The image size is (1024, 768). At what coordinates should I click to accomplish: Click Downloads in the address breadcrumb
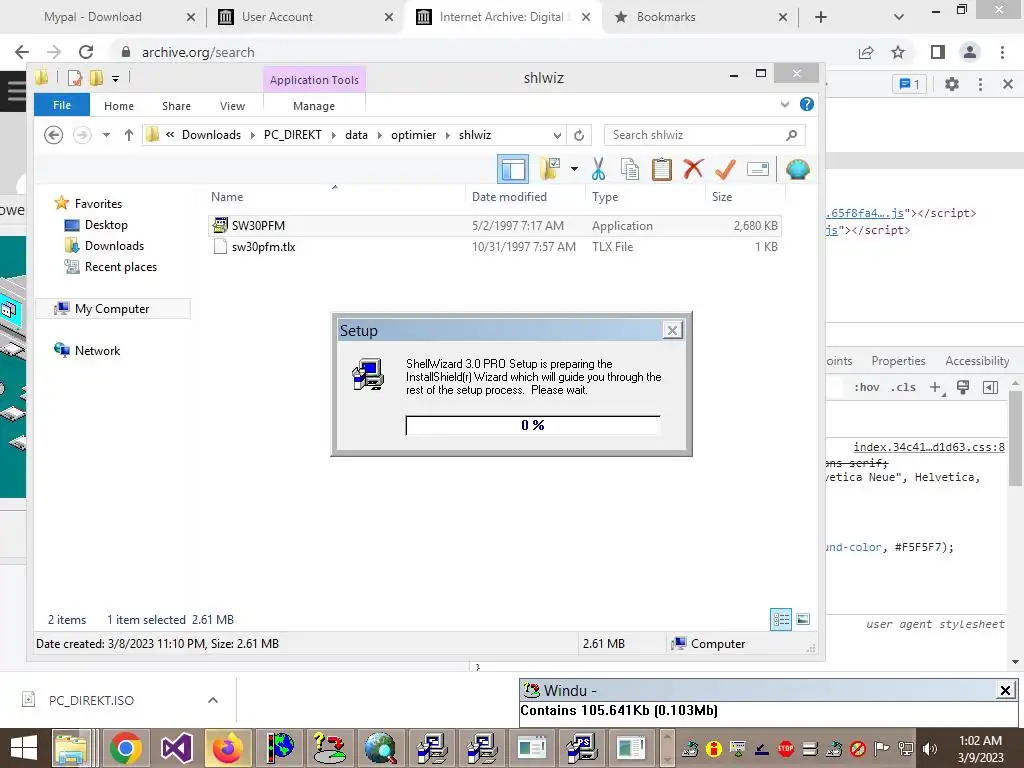[211, 135]
